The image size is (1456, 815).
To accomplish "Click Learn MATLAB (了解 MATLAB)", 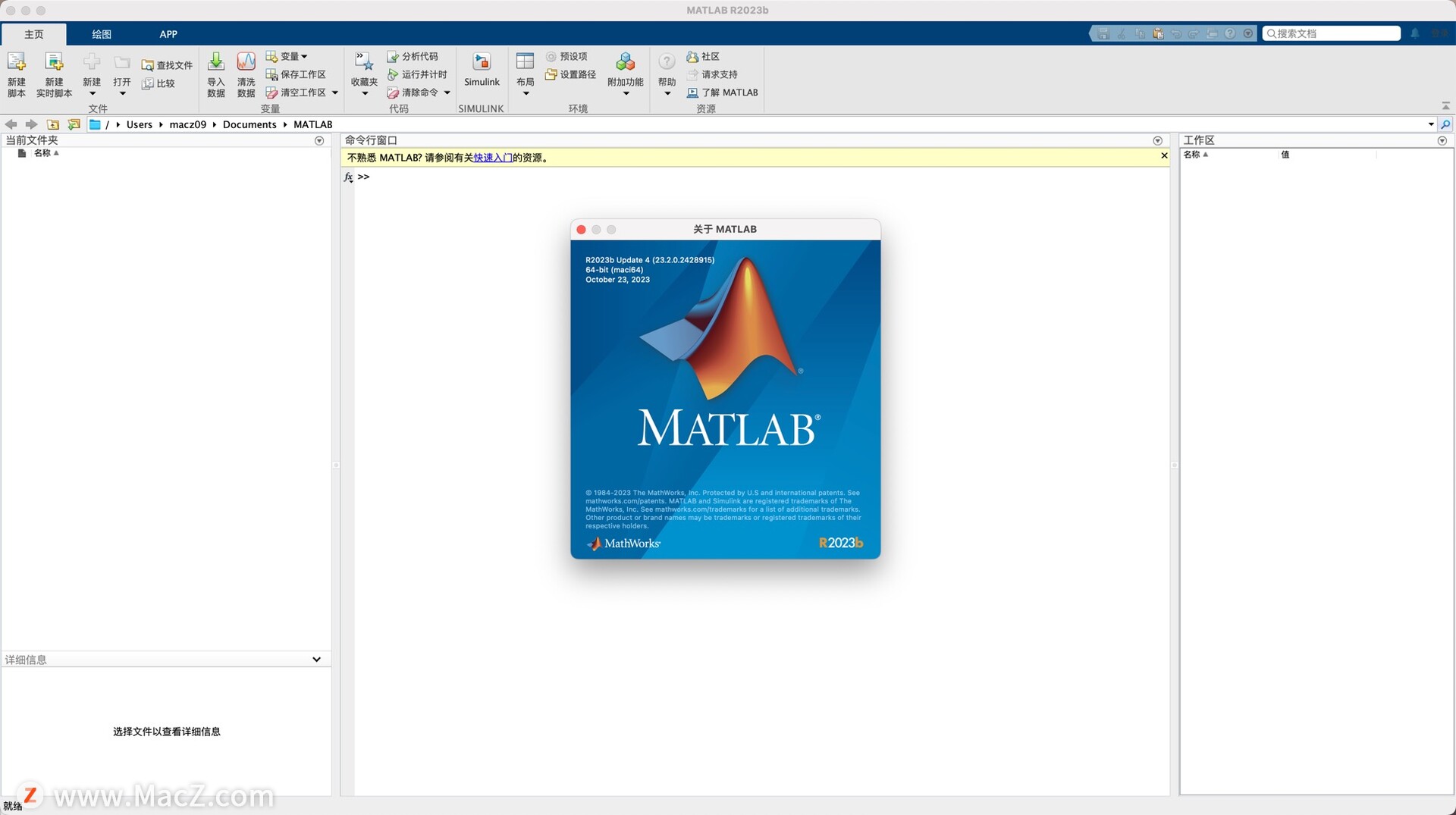I will [x=723, y=92].
